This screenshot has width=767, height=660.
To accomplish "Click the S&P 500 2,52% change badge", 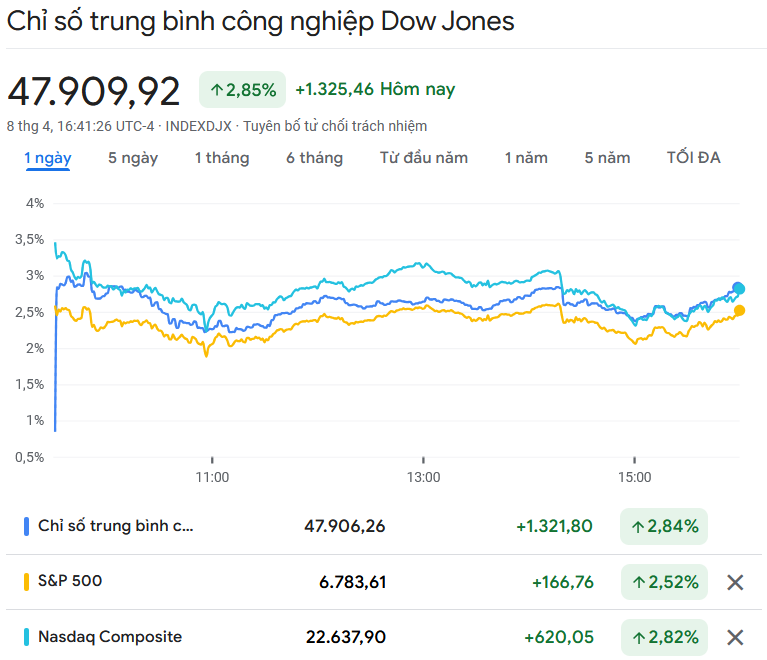I will (663, 582).
